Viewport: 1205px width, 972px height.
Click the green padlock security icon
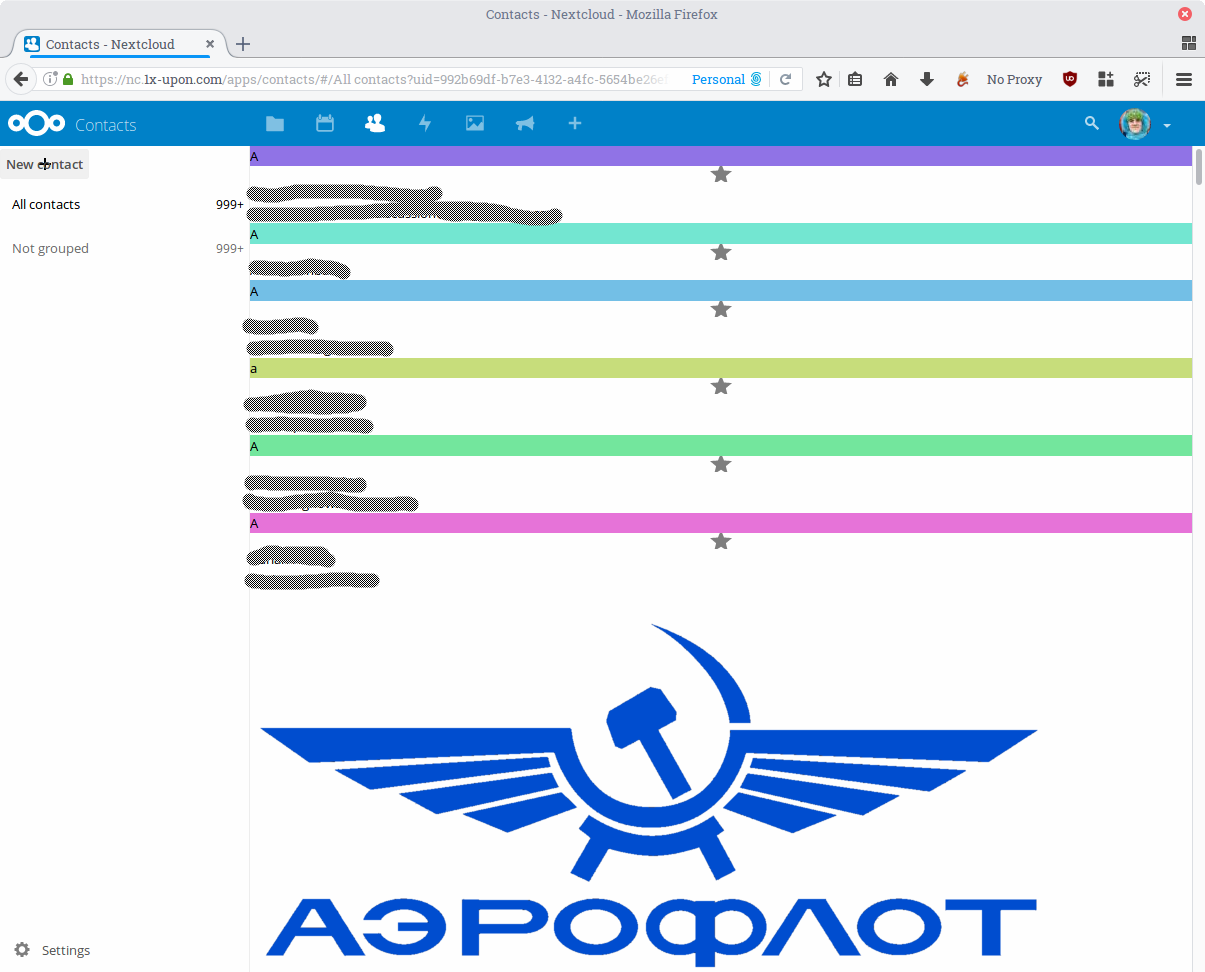68,79
